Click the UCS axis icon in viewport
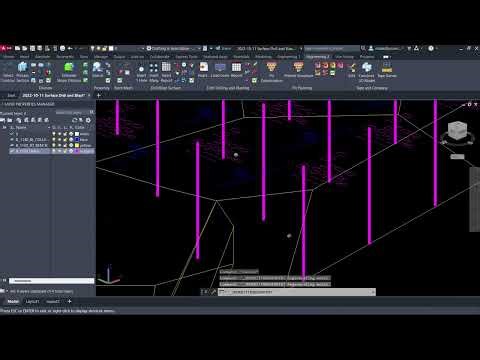The width and height of the screenshot is (480, 360). coord(109,276)
